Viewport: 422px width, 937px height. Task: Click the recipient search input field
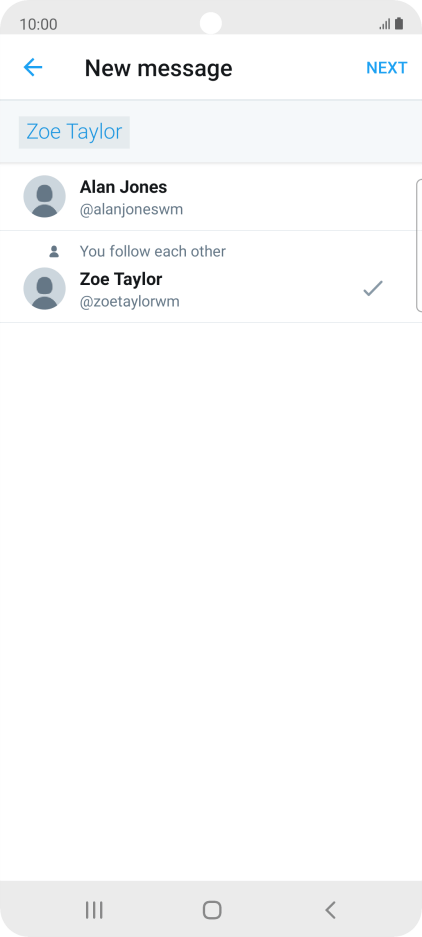(x=211, y=131)
